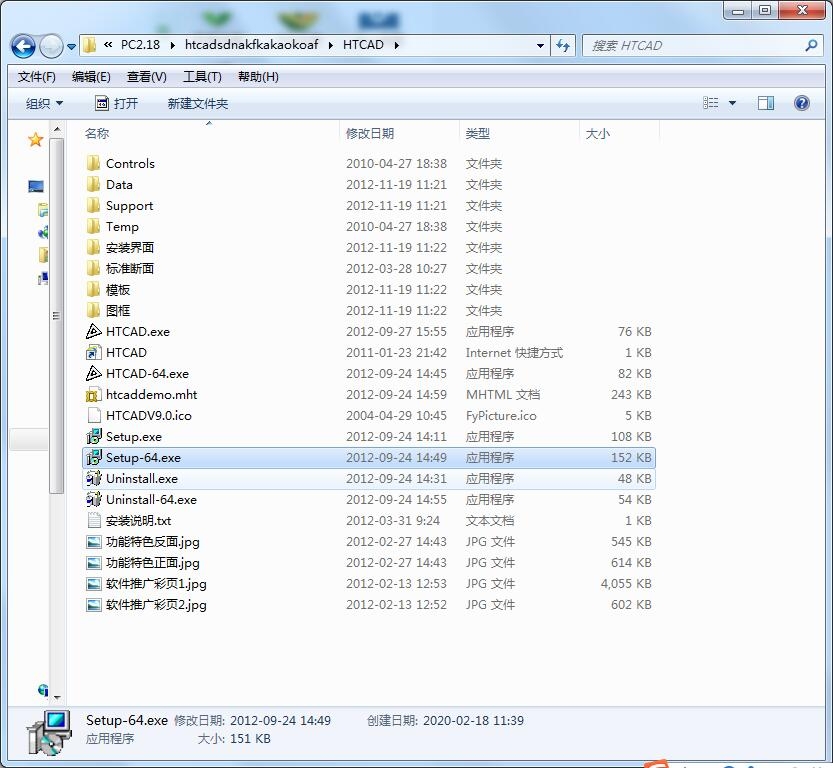The width and height of the screenshot is (833, 768).
Task: Open the 查看(V) menu
Action: click(147, 77)
